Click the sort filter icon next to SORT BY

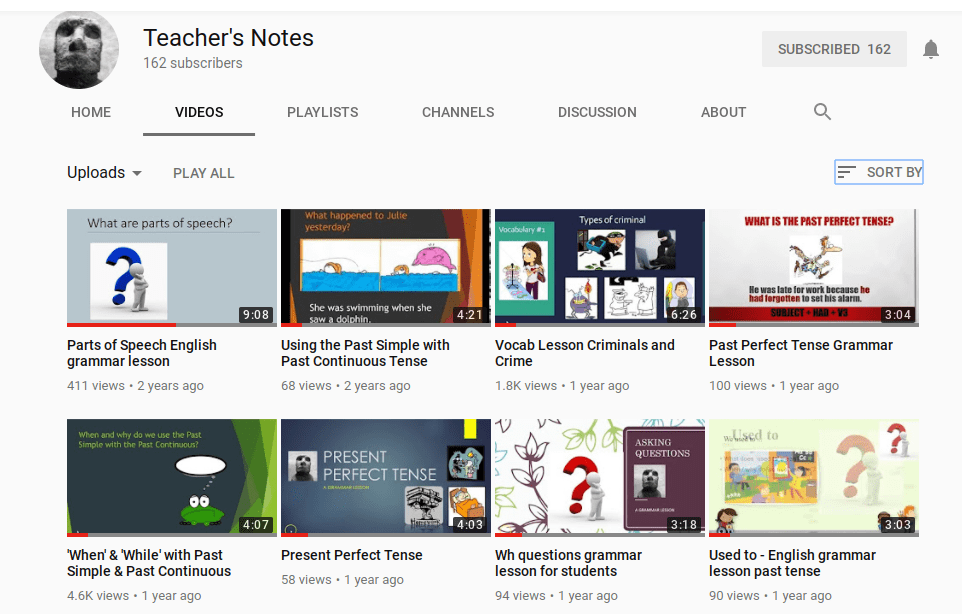coord(846,171)
